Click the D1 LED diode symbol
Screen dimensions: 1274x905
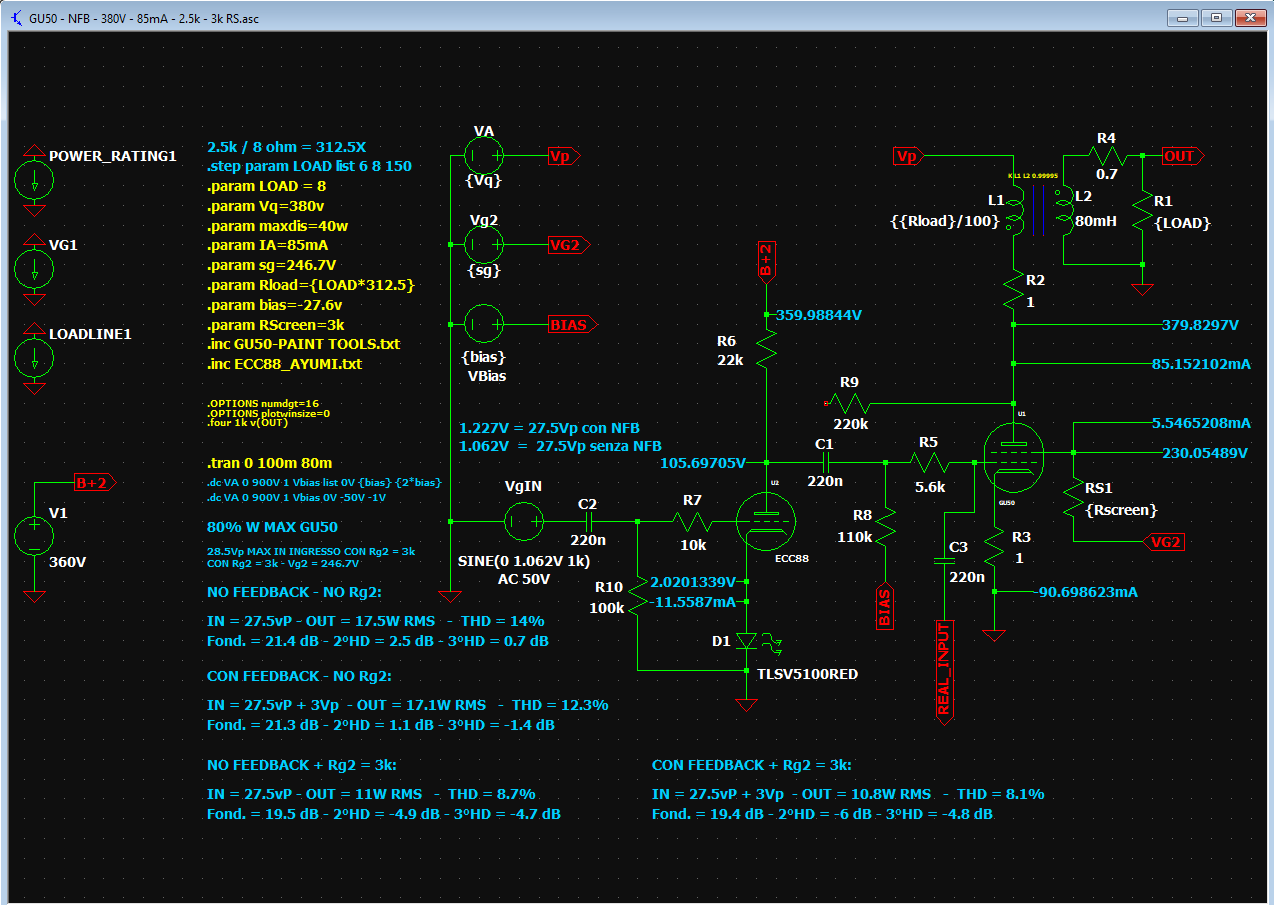coord(746,640)
